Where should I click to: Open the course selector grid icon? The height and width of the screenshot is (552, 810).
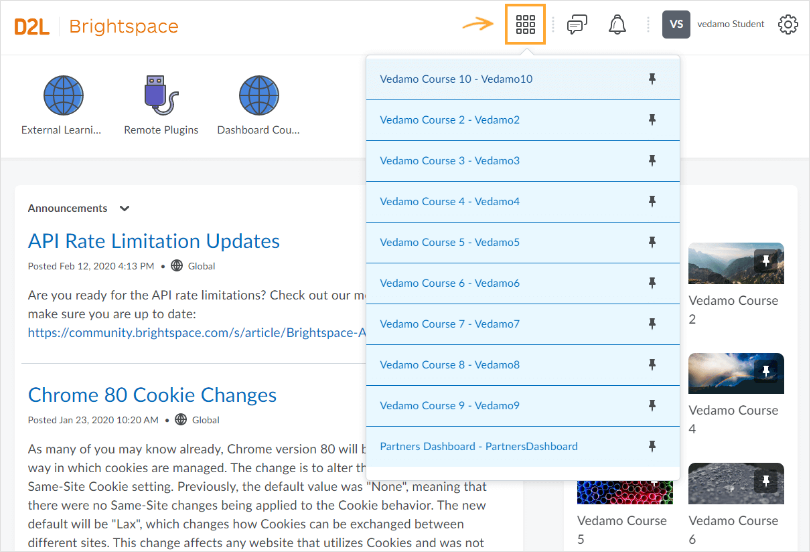(525, 24)
